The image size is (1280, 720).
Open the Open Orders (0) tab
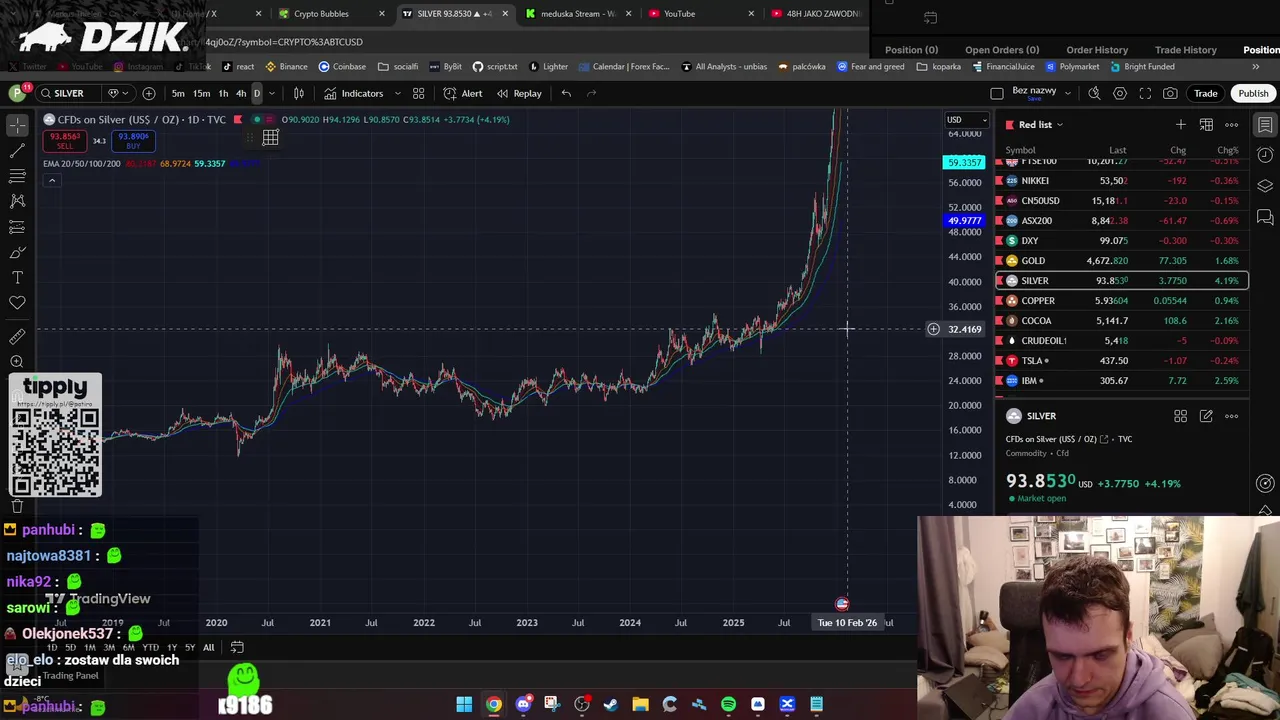(1002, 50)
